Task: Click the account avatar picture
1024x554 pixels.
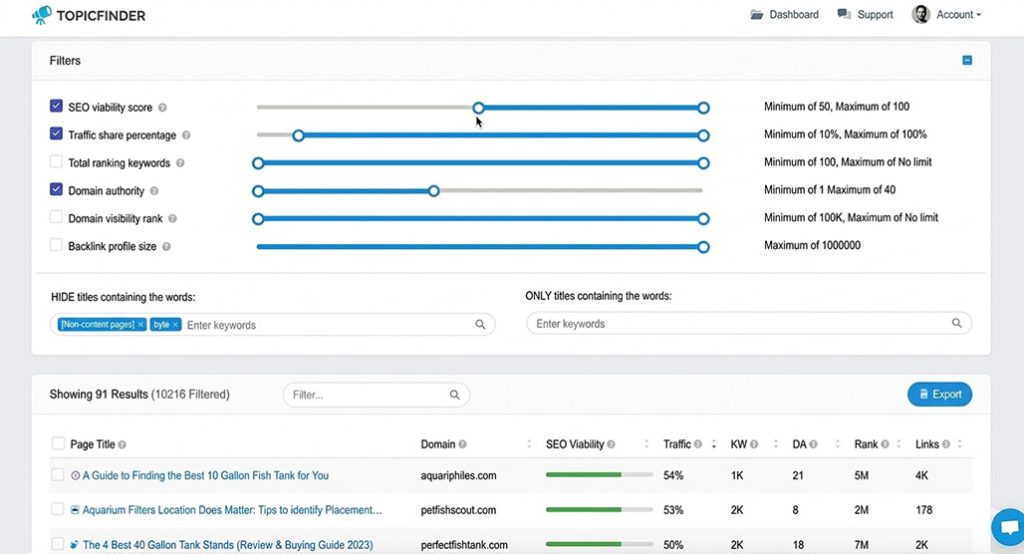Action: 921,14
